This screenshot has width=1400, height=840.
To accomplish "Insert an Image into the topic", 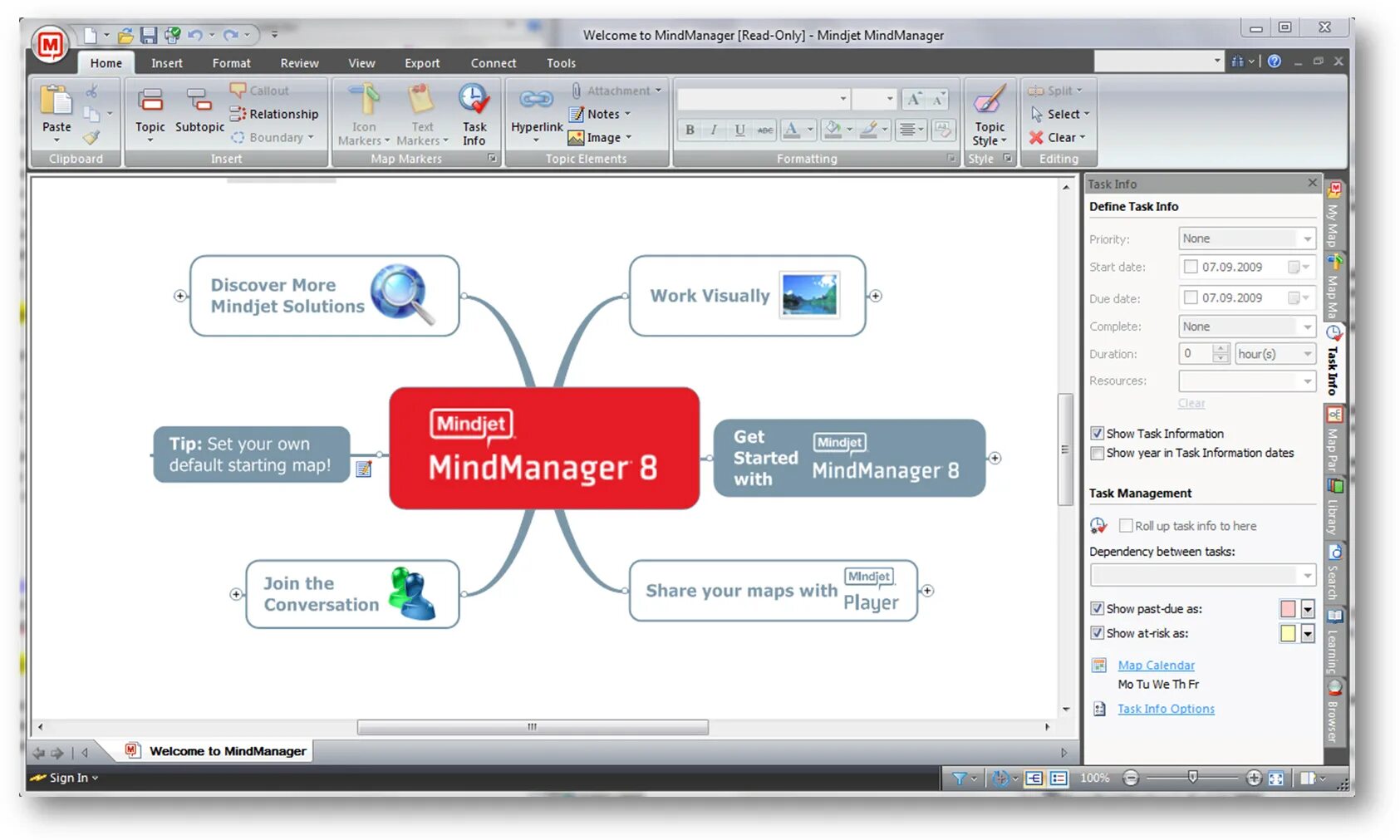I will (x=600, y=137).
